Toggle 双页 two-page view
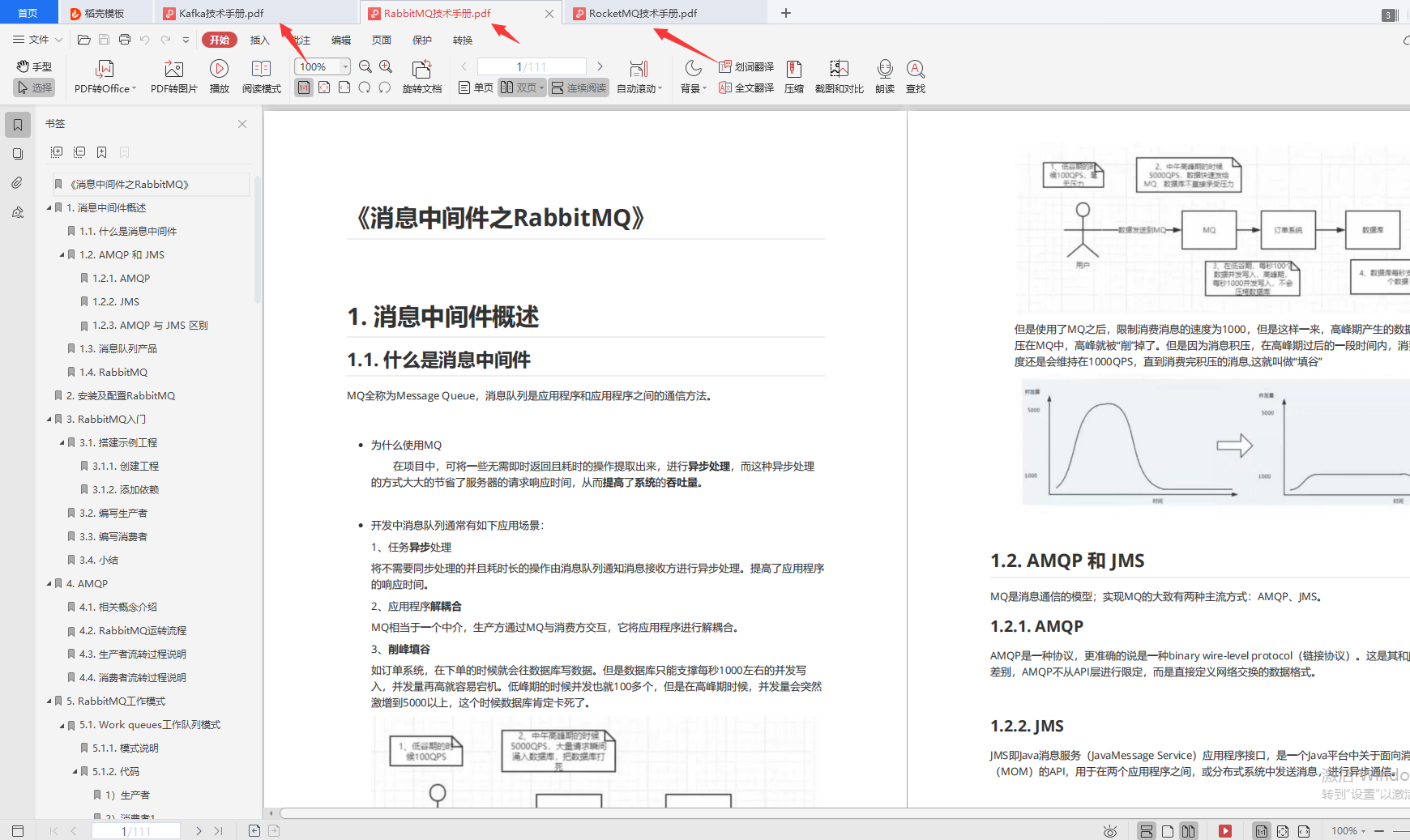1410x840 pixels. point(522,87)
